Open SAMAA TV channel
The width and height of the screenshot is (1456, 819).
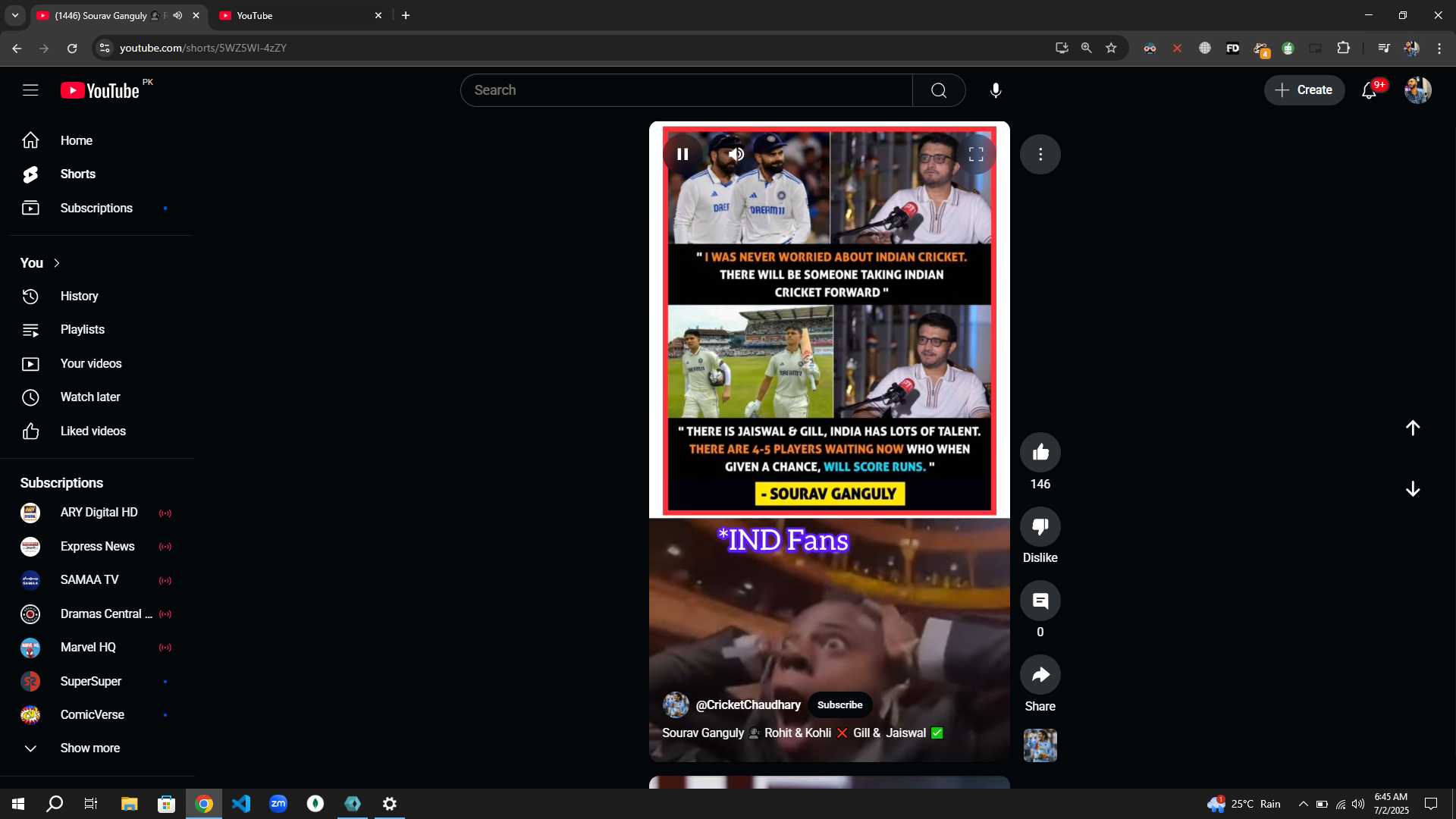point(97,580)
